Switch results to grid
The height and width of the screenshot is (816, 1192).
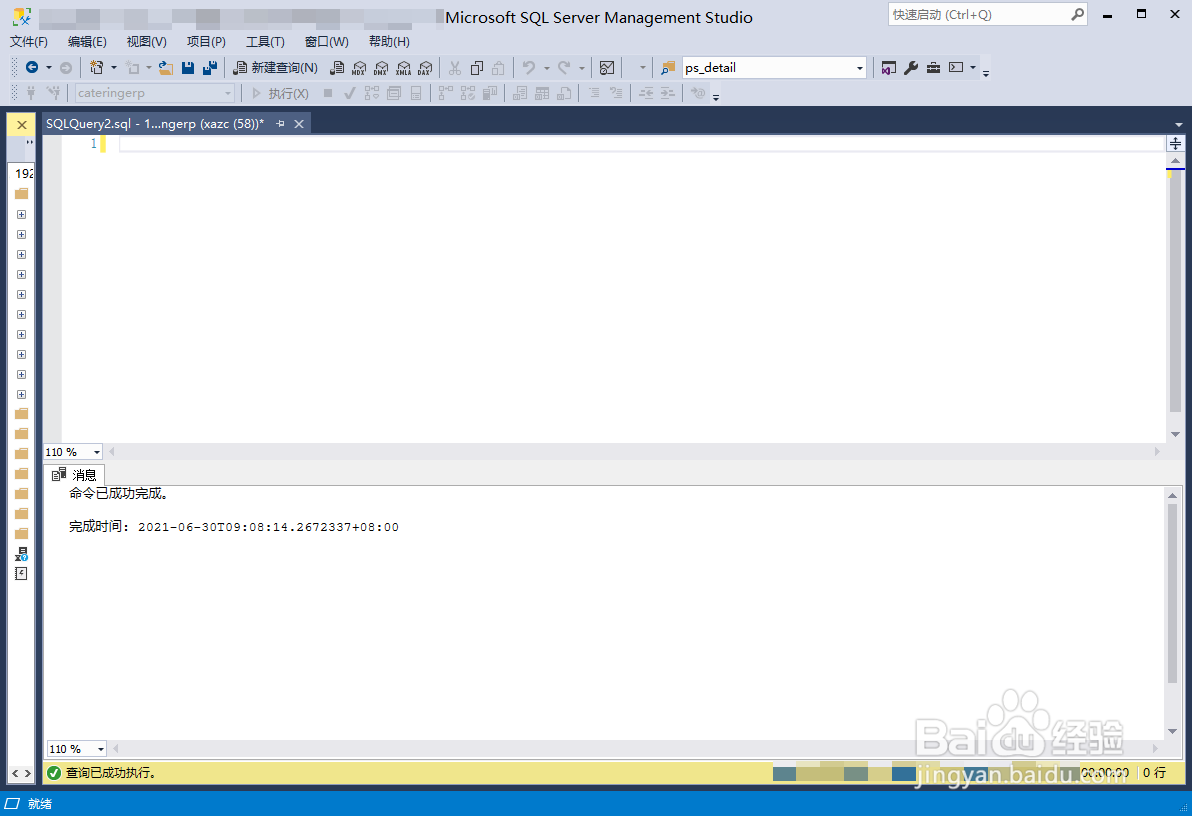[542, 93]
